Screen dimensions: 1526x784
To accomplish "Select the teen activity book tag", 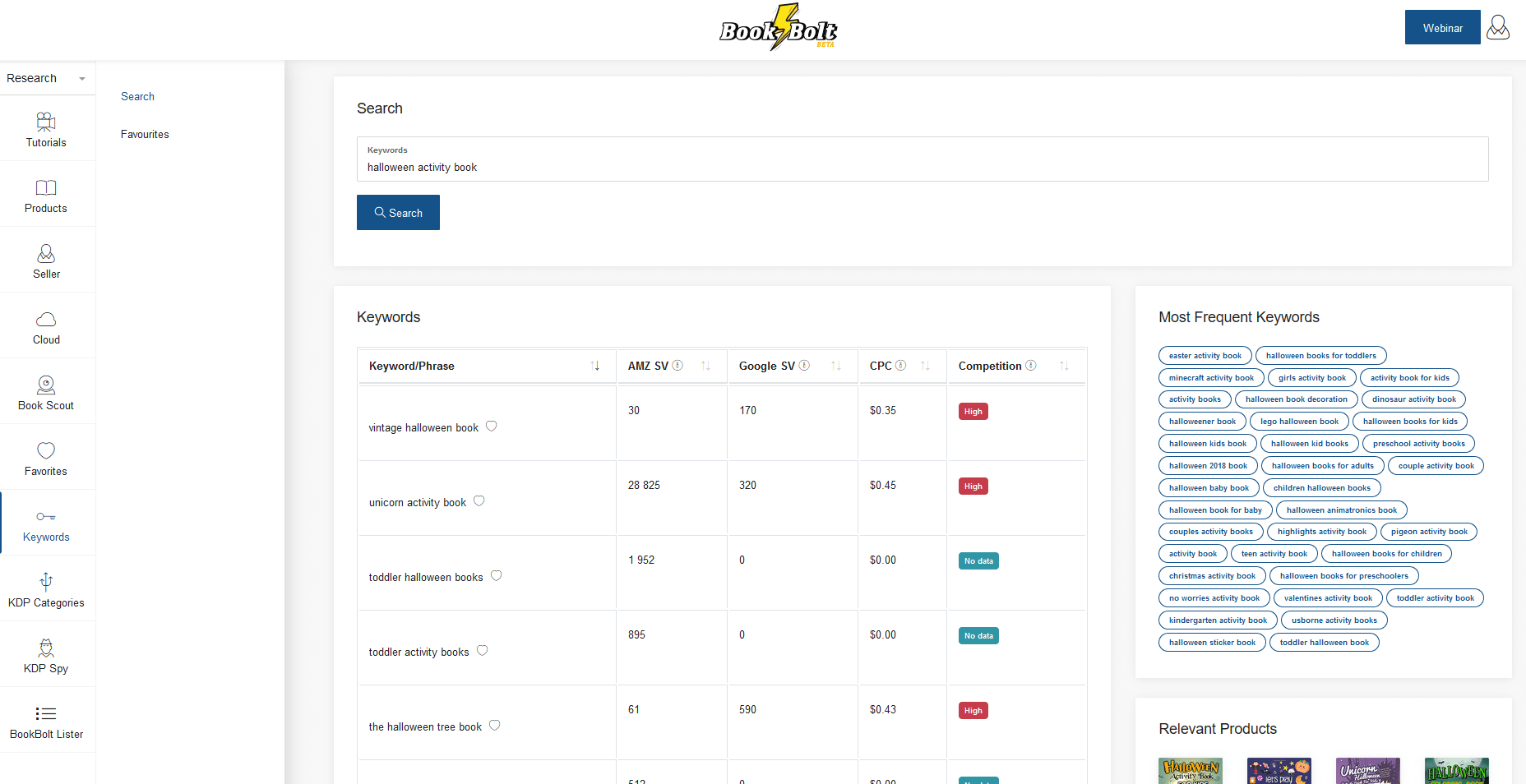I will [x=1274, y=554].
